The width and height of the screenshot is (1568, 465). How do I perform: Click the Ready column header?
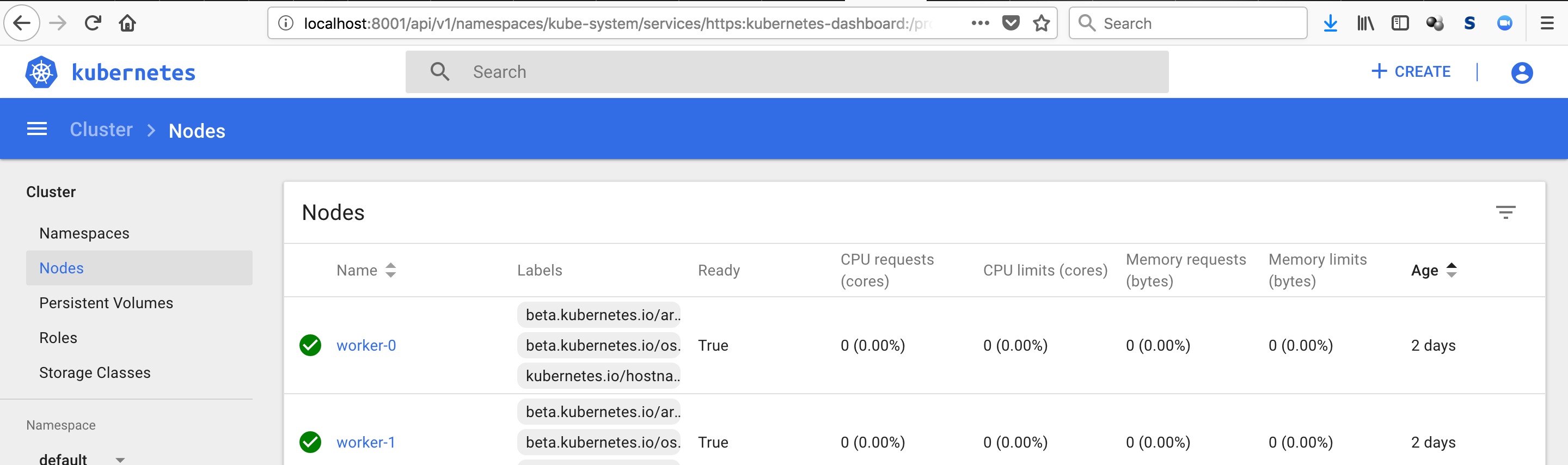tap(718, 270)
